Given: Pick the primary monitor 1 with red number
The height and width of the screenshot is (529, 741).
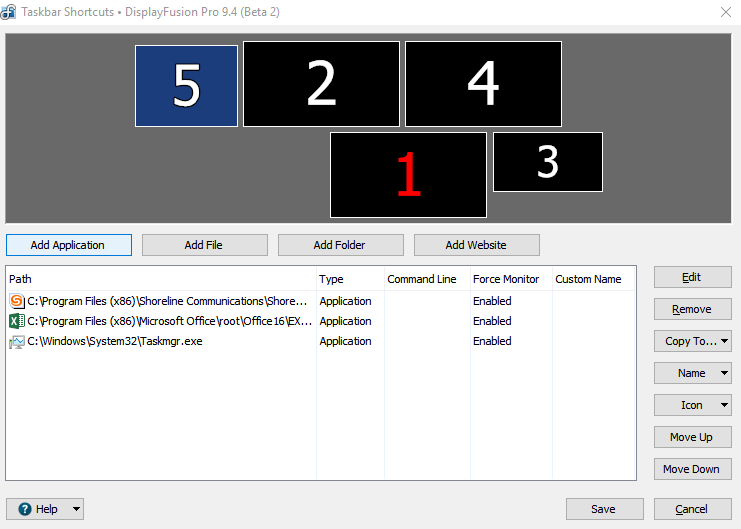Looking at the screenshot, I should (408, 175).
